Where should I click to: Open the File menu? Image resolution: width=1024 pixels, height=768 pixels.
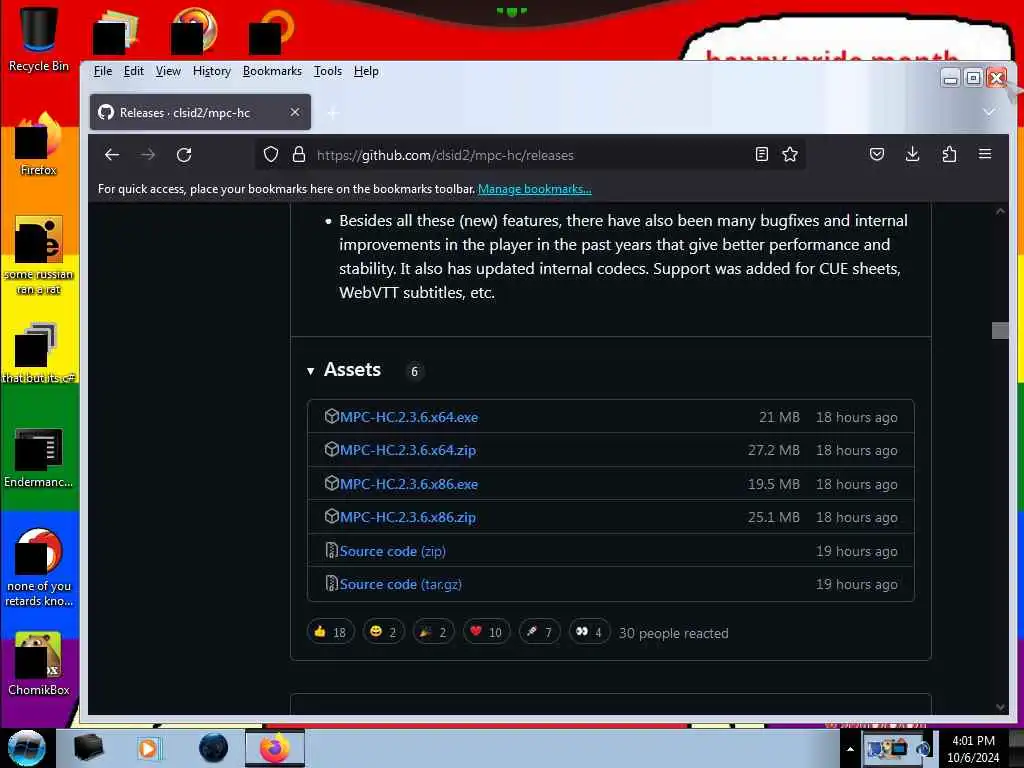pyautogui.click(x=103, y=71)
